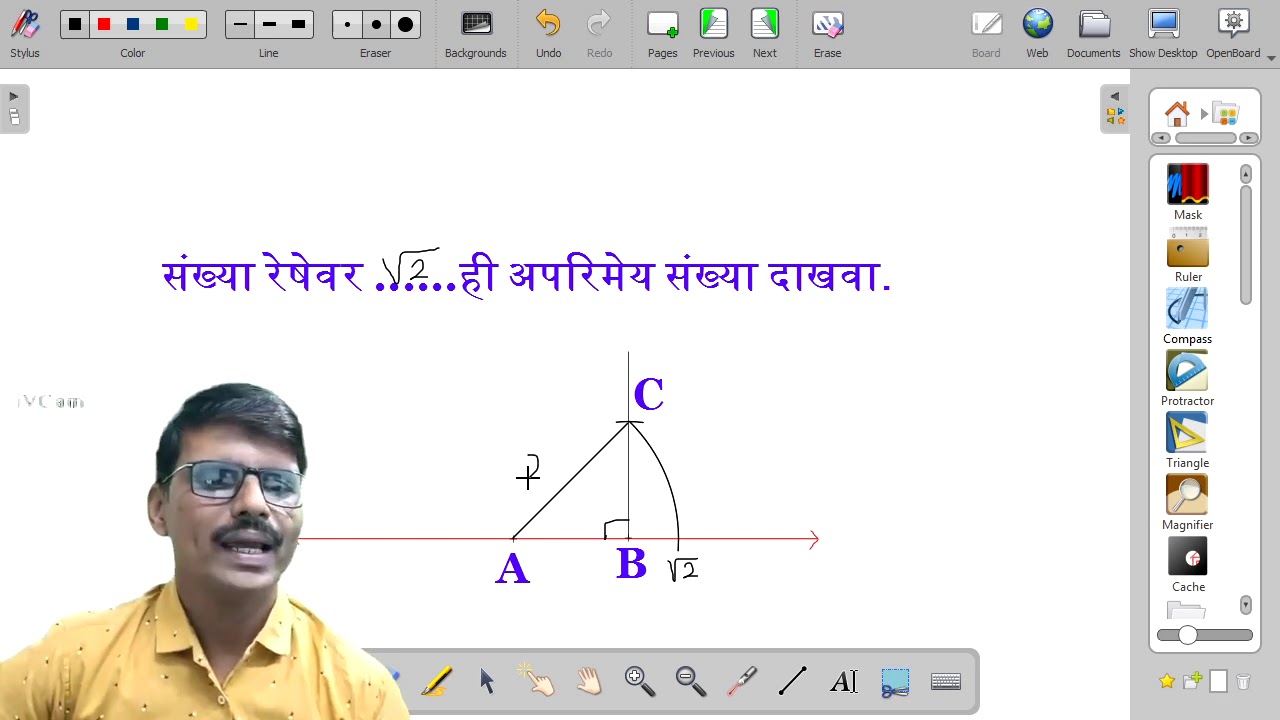Expand the left page thumbnails panel
Image resolution: width=1280 pixels, height=720 pixels.
point(14,108)
